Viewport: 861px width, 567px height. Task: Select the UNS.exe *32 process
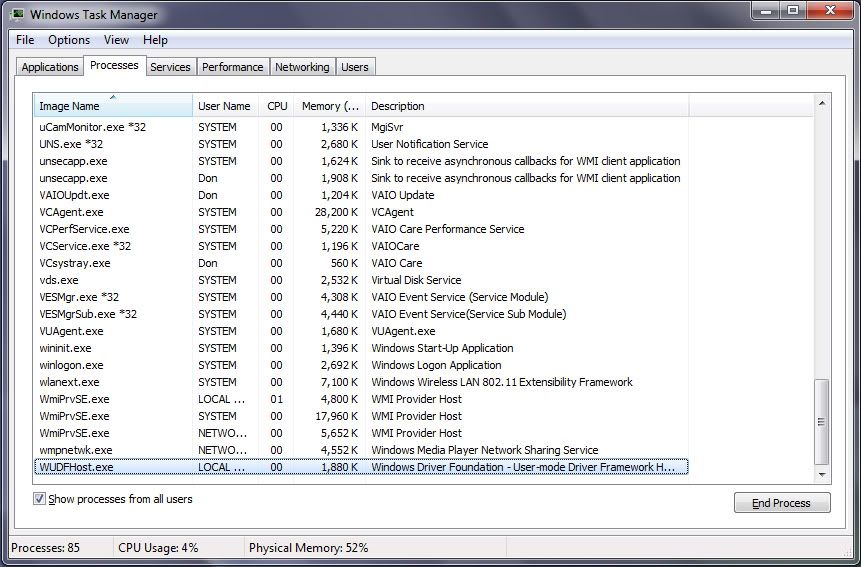(x=361, y=144)
